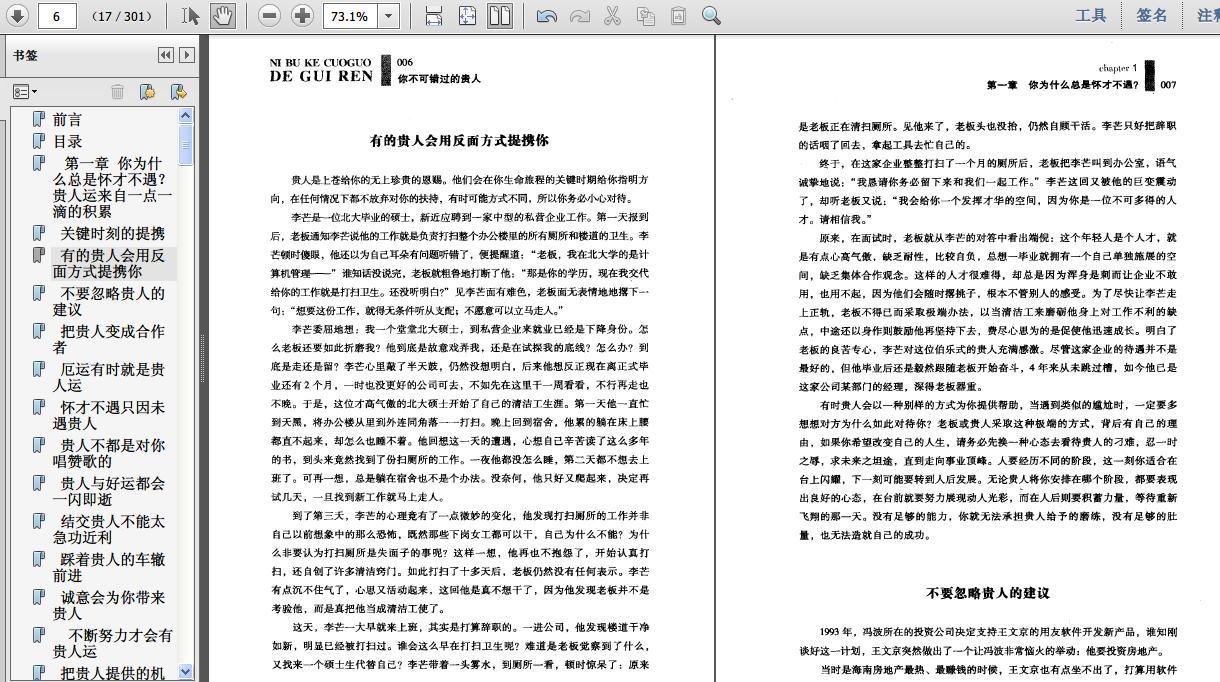1220x682 pixels.
Task: Create a new bookmark icon
Action: tap(147, 92)
